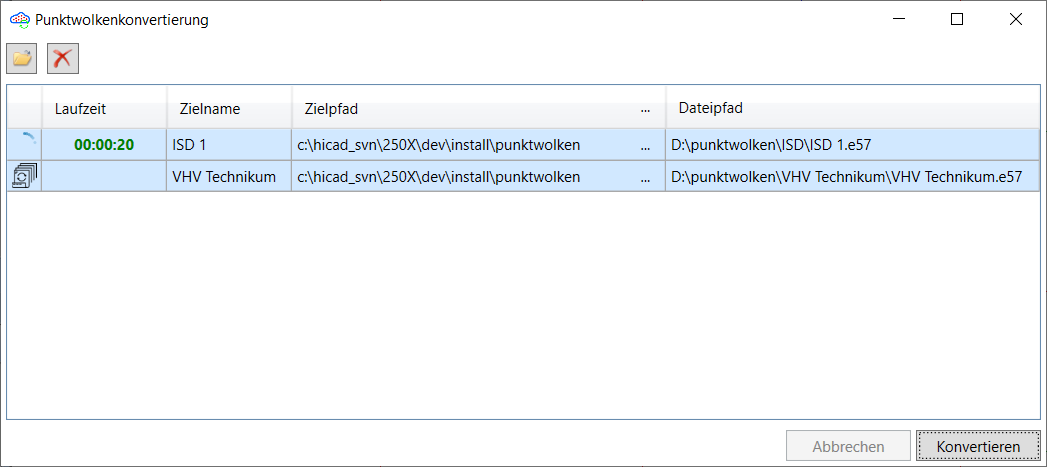Sort by the Zielname column header
Image resolution: width=1047 pixels, height=467 pixels.
click(209, 108)
